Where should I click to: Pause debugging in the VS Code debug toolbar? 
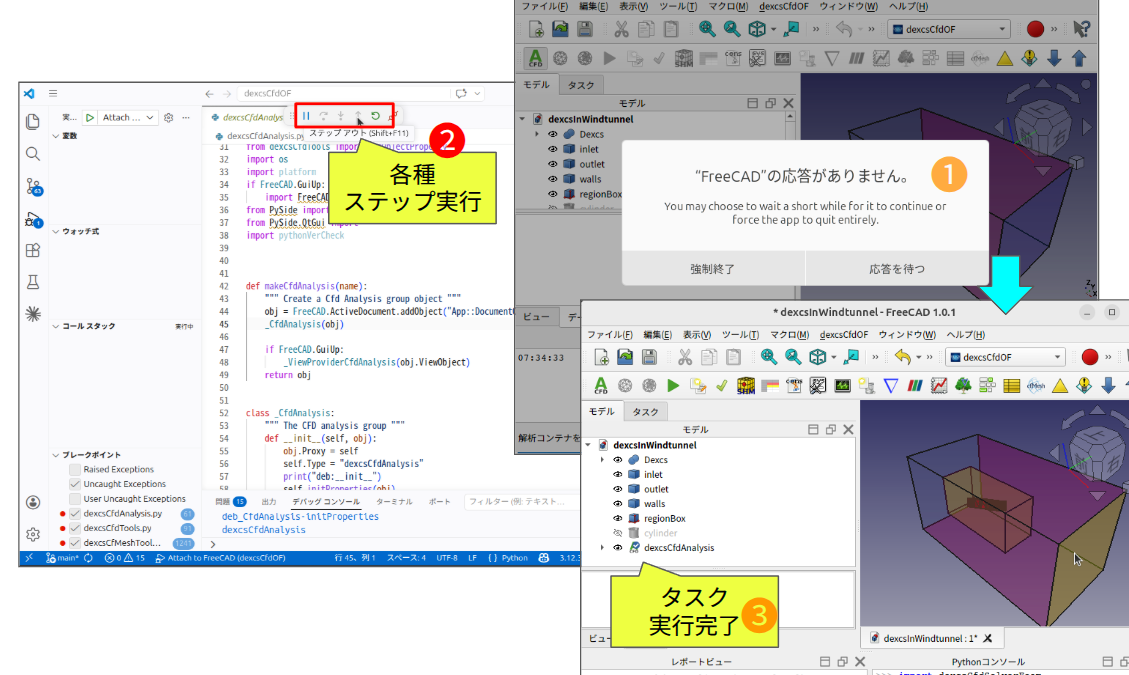[307, 116]
